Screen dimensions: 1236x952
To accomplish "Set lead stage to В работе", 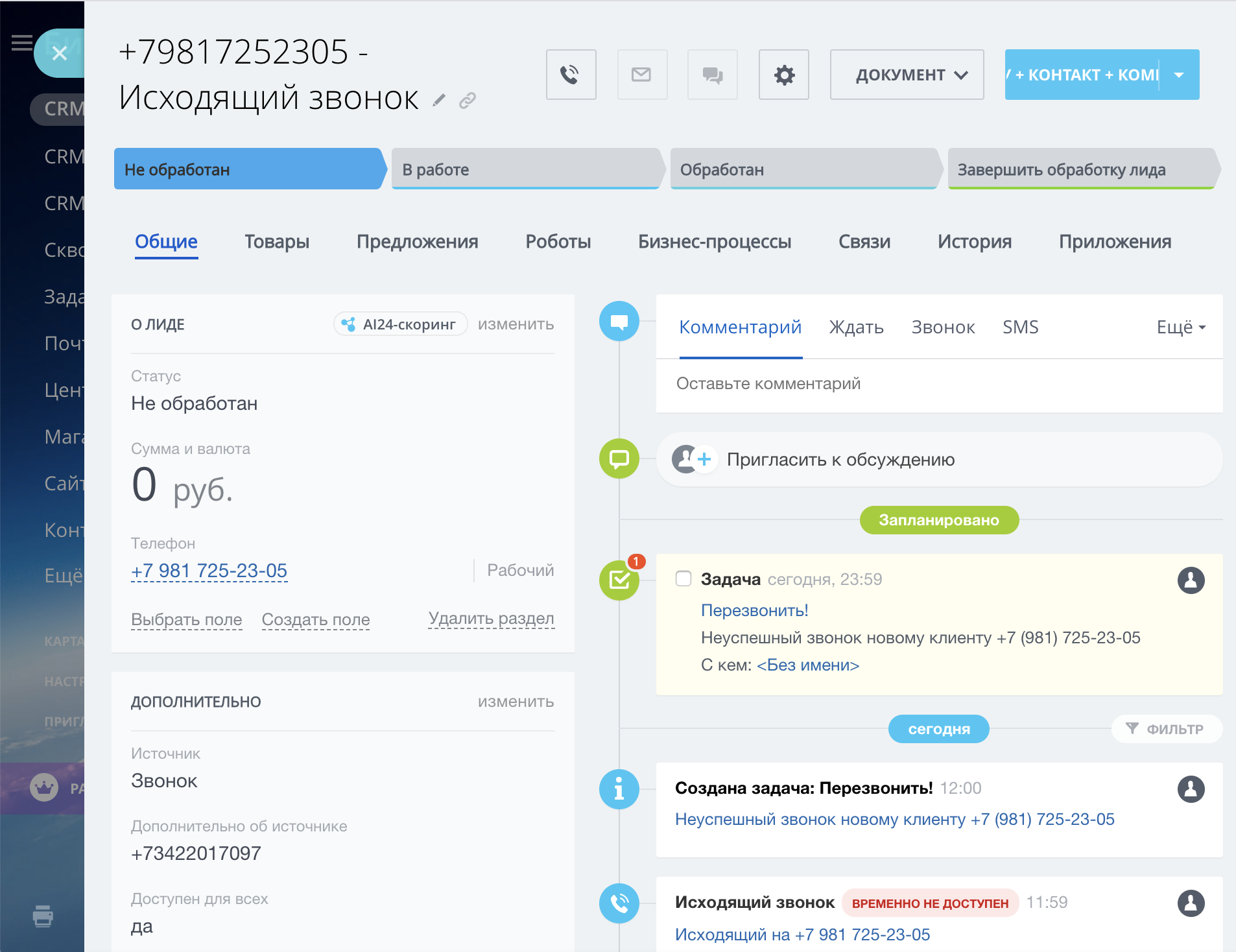I will (x=525, y=169).
